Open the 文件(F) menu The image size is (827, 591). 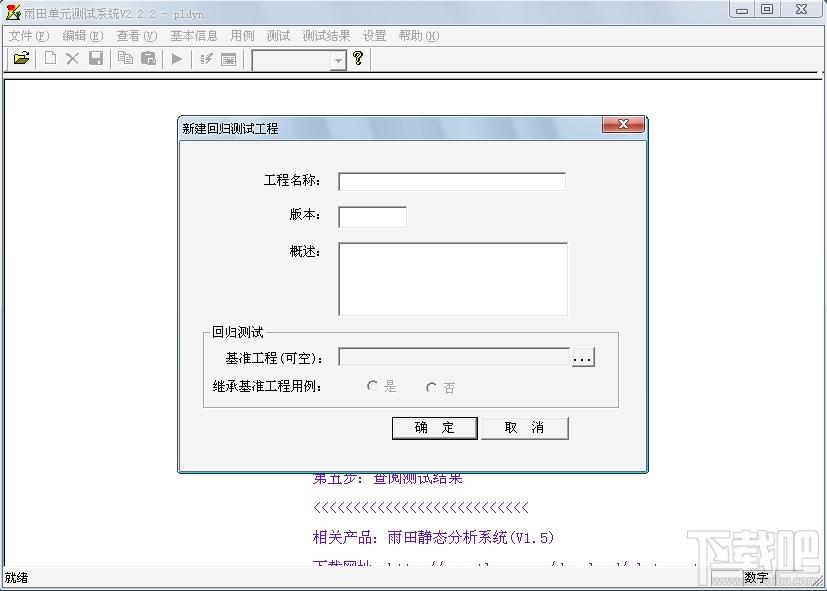tap(28, 36)
